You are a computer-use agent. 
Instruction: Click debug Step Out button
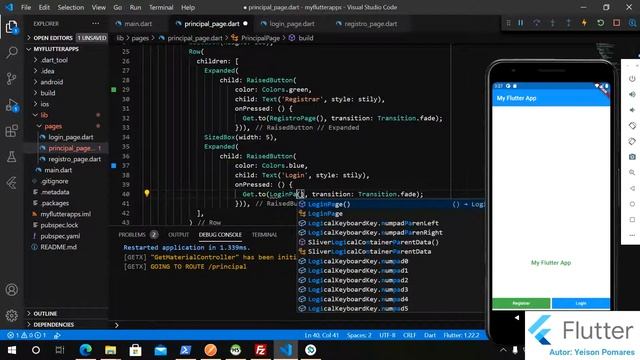(x=569, y=23)
